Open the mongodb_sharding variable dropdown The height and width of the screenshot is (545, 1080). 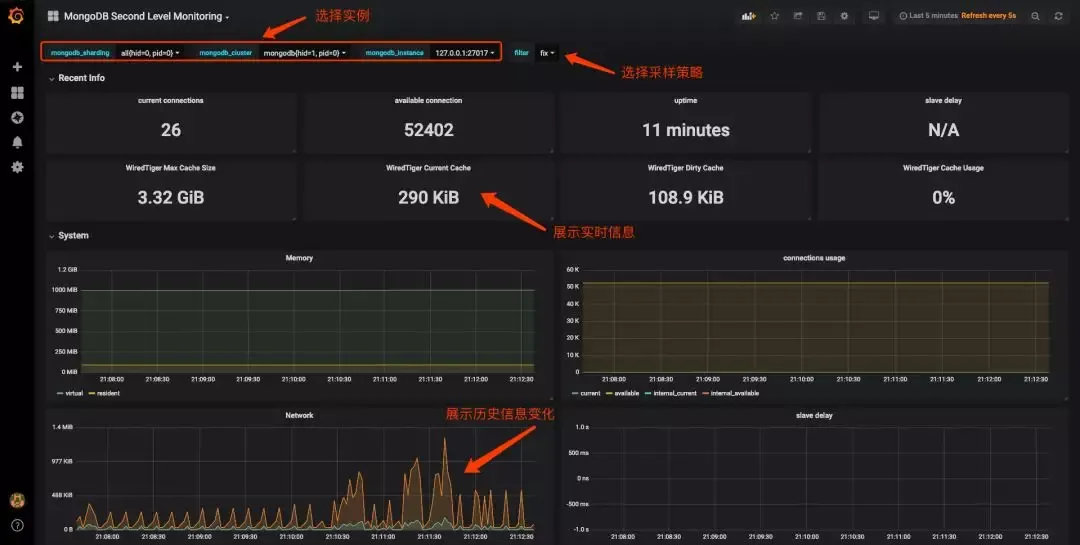pyautogui.click(x=149, y=52)
